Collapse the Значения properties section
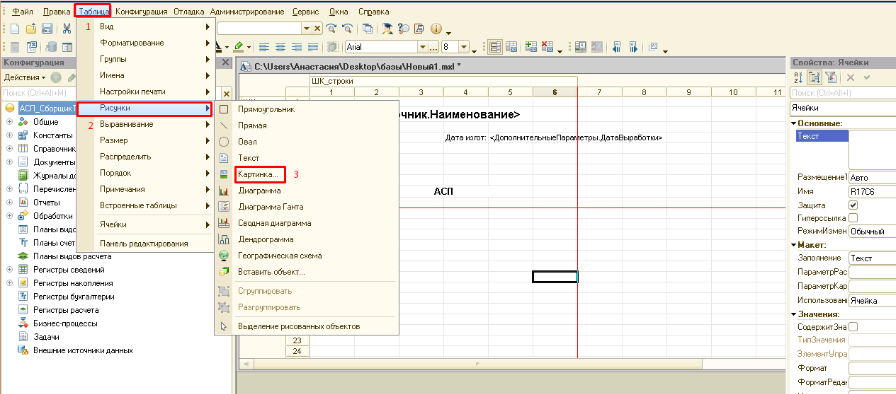Viewport: 896px width, 394px height. tap(794, 314)
